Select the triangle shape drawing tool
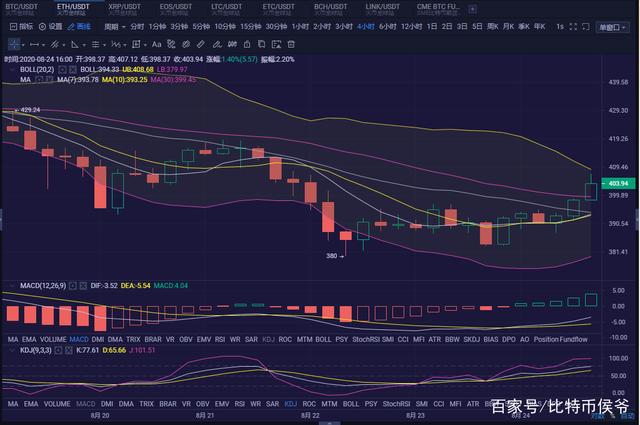 (x=75, y=45)
